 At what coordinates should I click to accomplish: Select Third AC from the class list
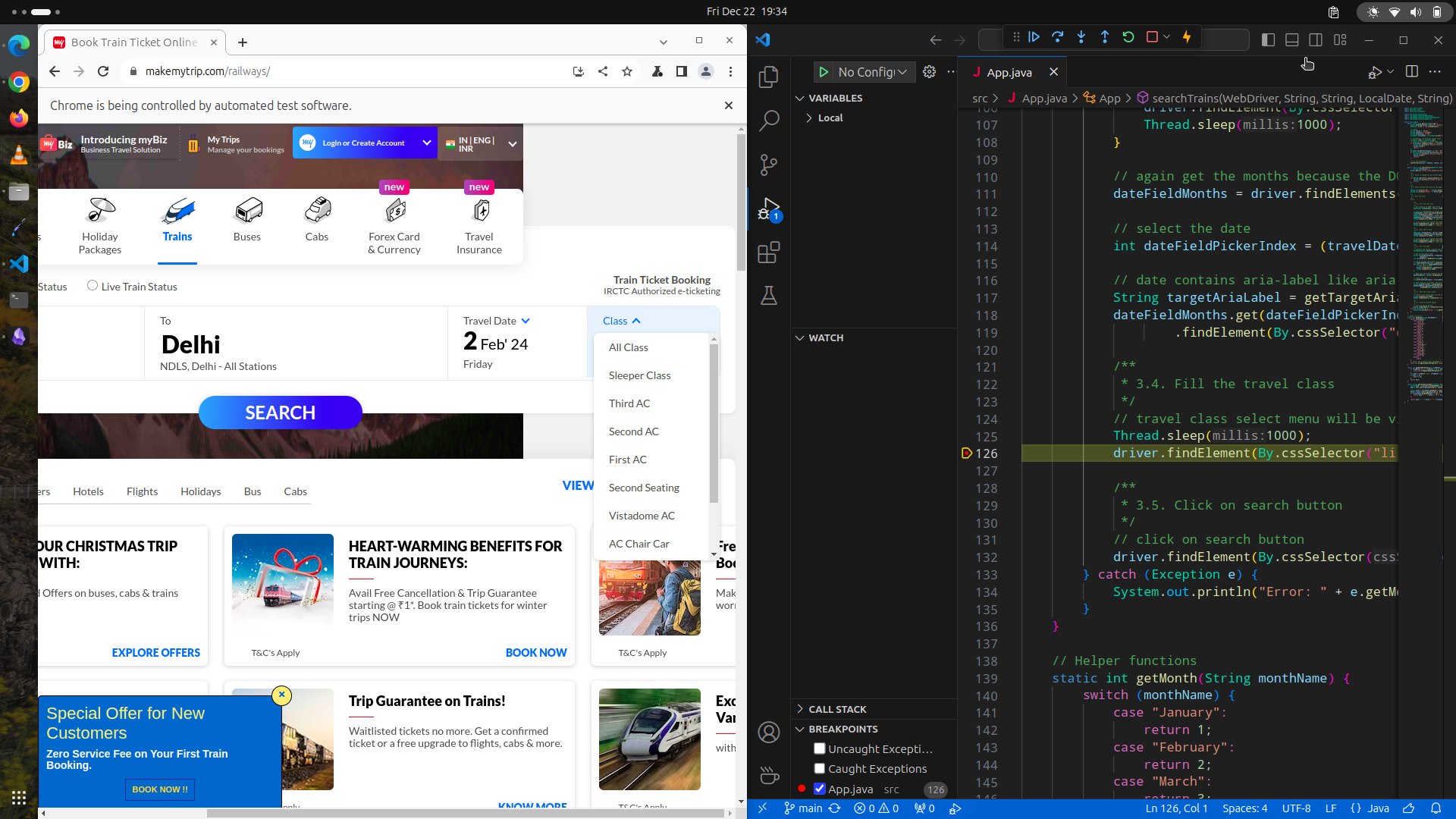(x=629, y=403)
